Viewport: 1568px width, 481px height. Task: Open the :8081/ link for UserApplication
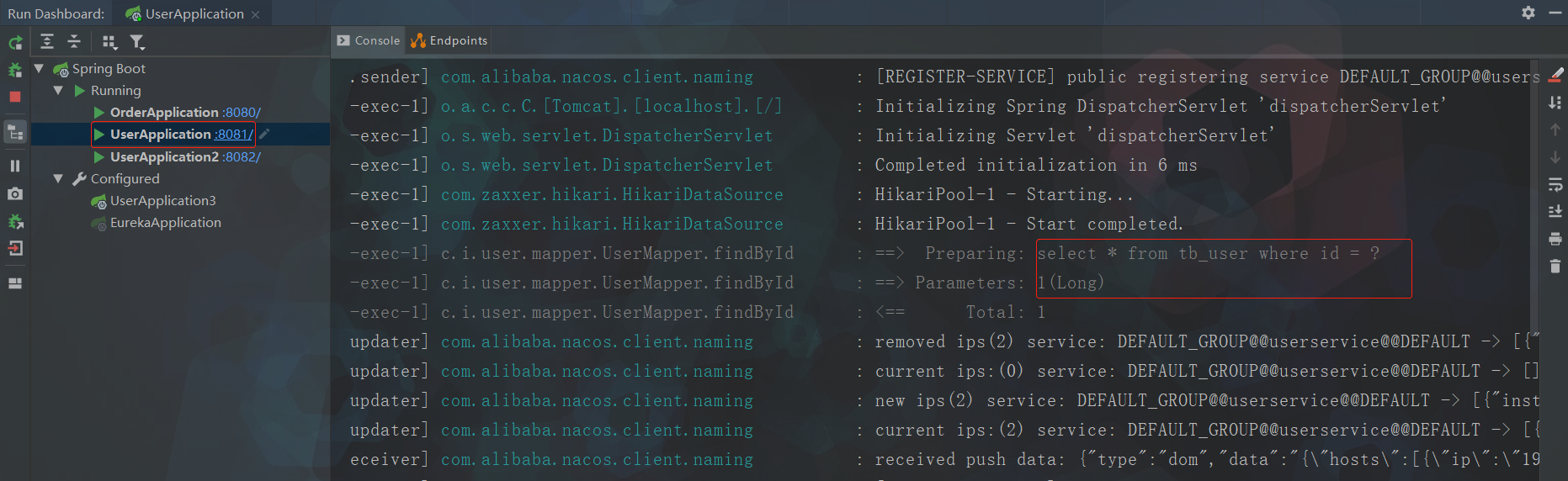[233, 134]
